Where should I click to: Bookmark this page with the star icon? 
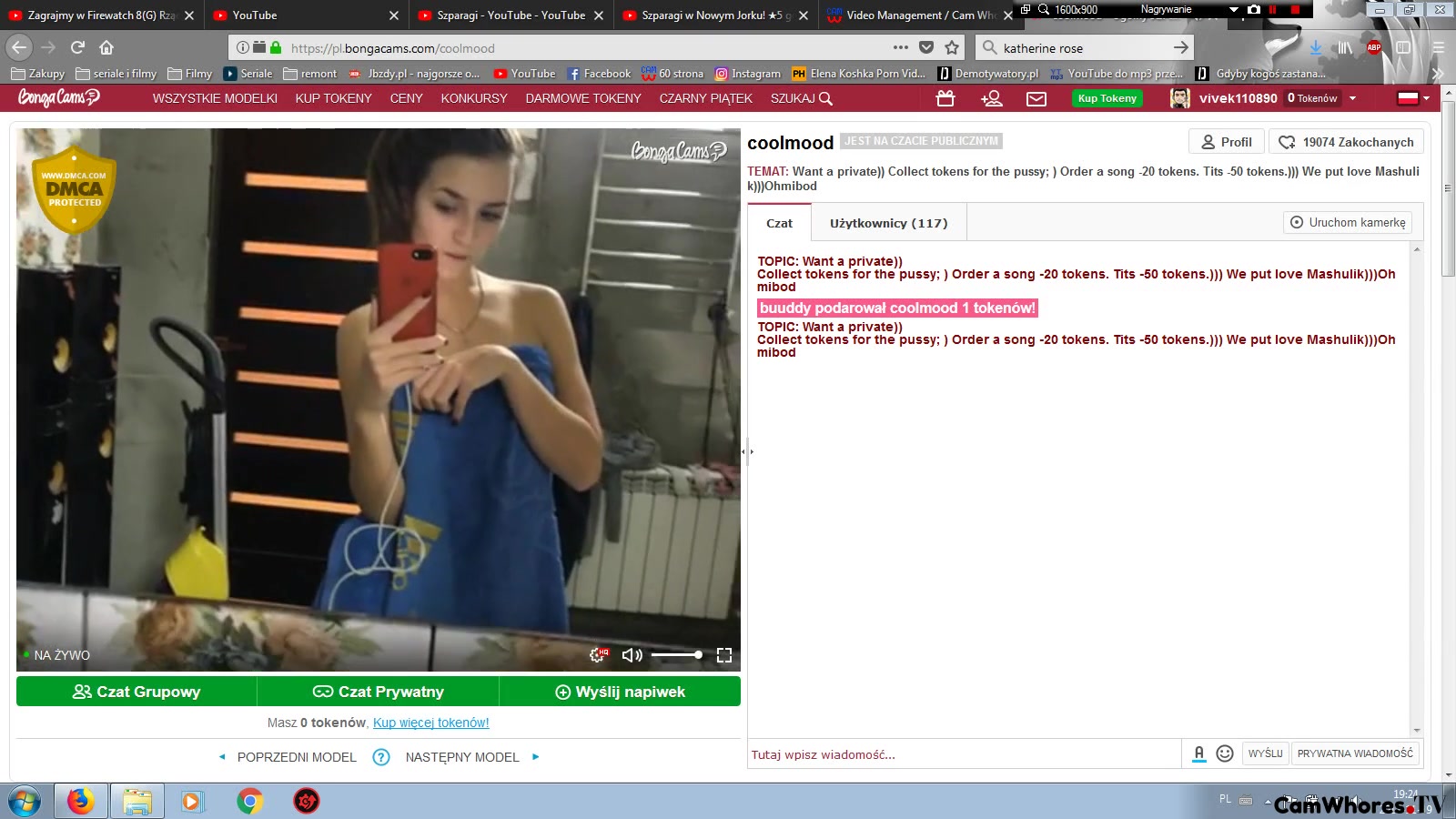pos(952,48)
